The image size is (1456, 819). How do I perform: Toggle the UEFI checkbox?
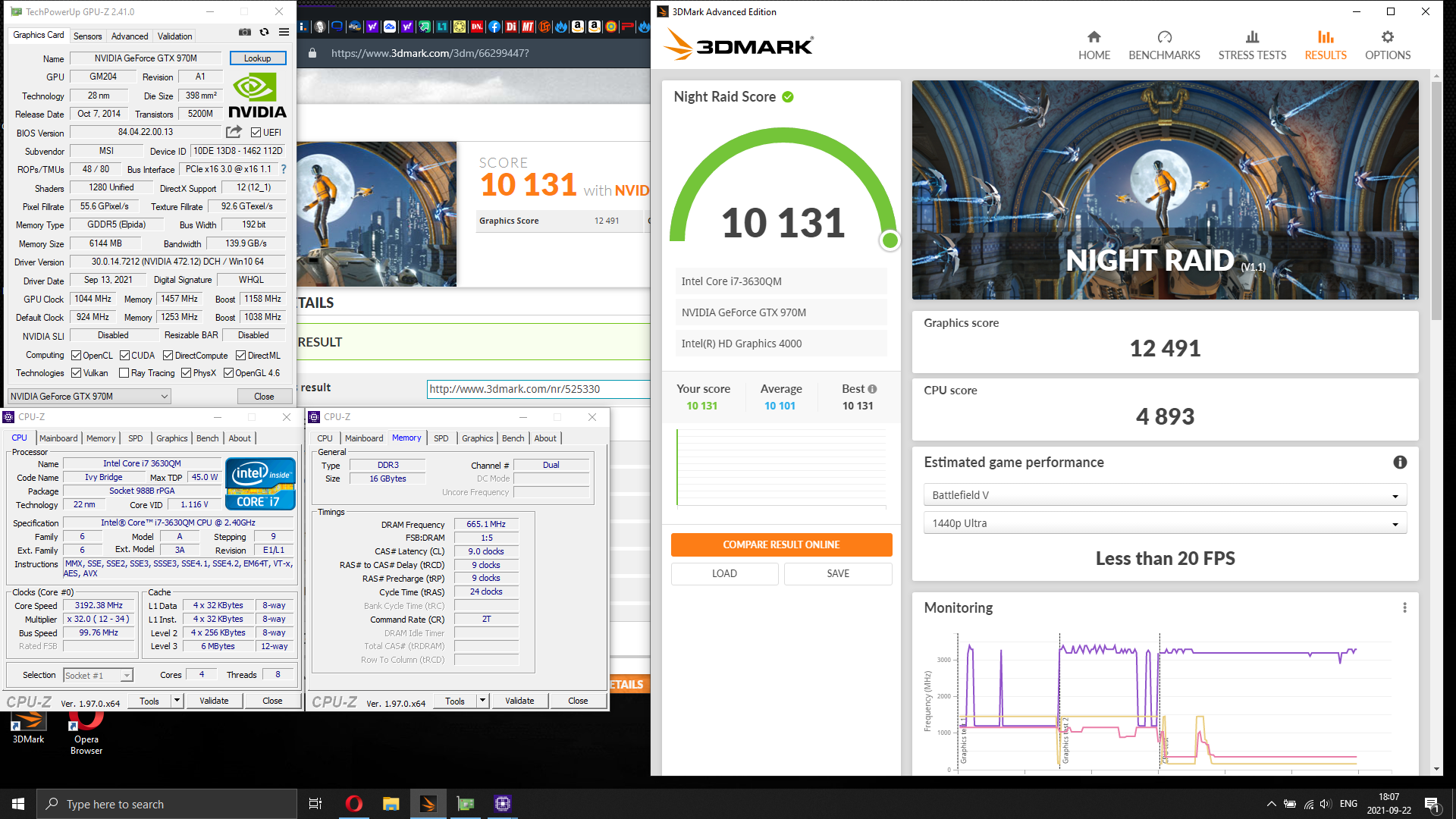[x=256, y=133]
